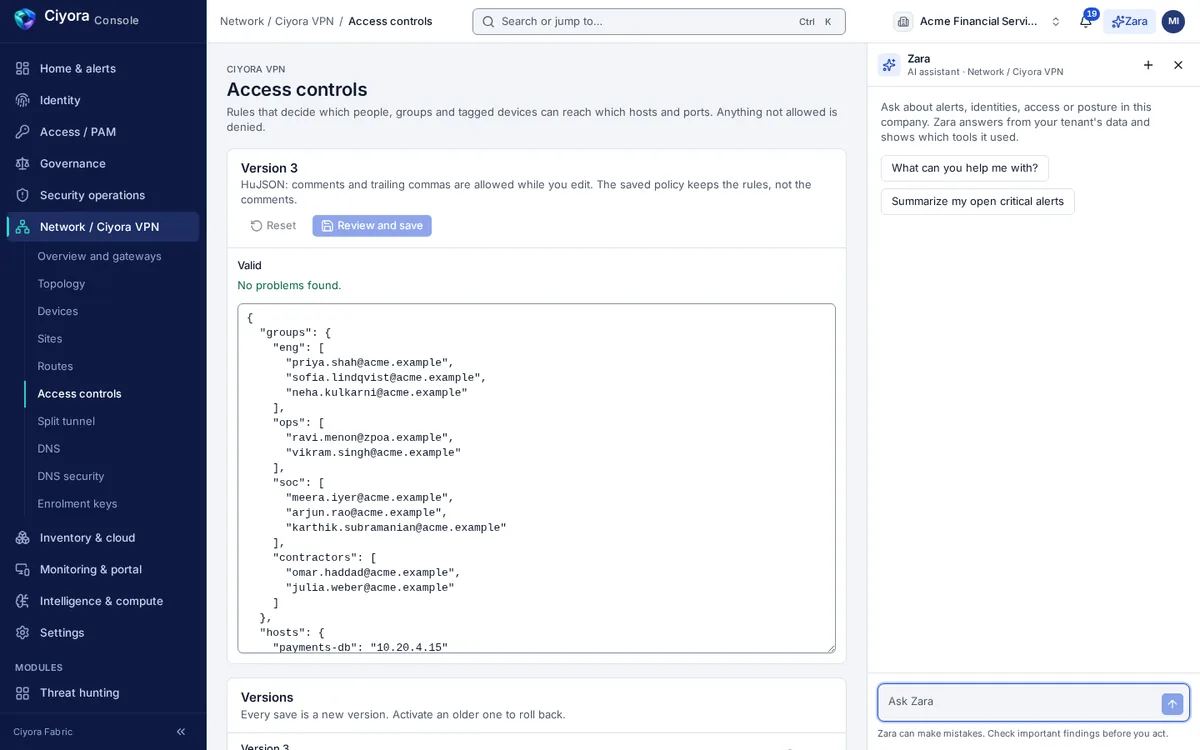Image resolution: width=1200 pixels, height=750 pixels.
Task: Start a new Zara chat with plus icon
Action: point(1148,65)
